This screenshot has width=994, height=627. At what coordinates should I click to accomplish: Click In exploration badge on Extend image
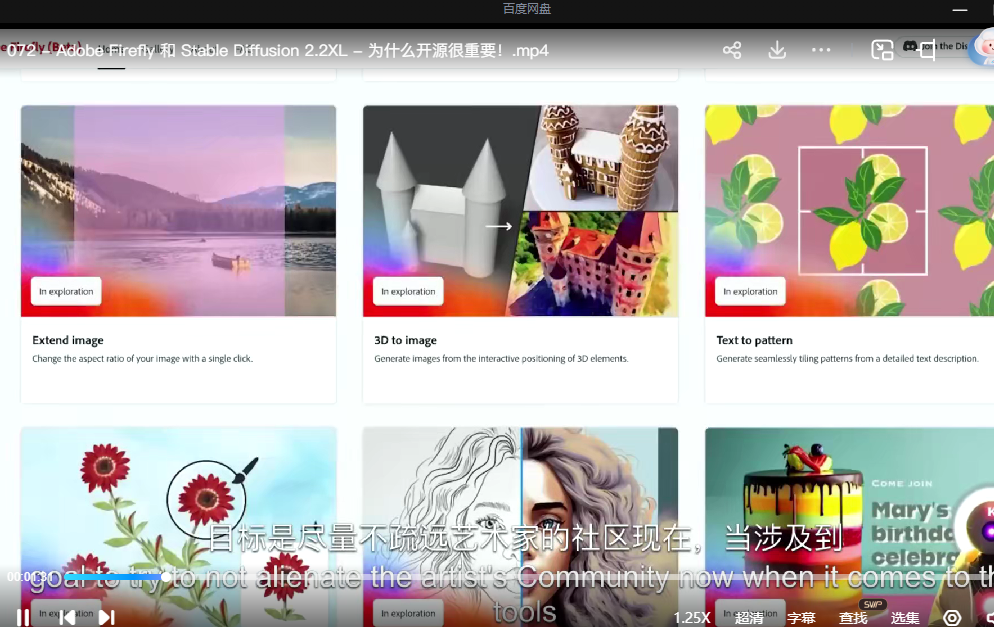pyautogui.click(x=66, y=292)
